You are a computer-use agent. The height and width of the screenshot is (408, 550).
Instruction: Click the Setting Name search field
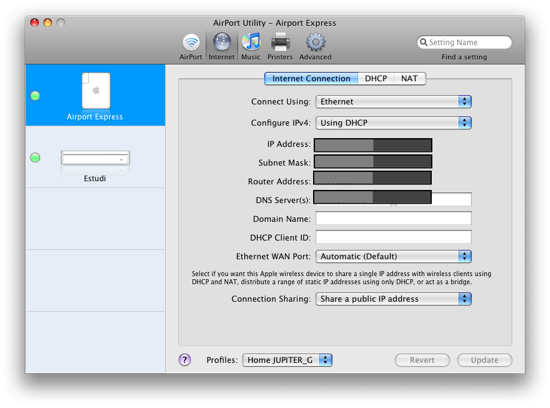coord(464,42)
